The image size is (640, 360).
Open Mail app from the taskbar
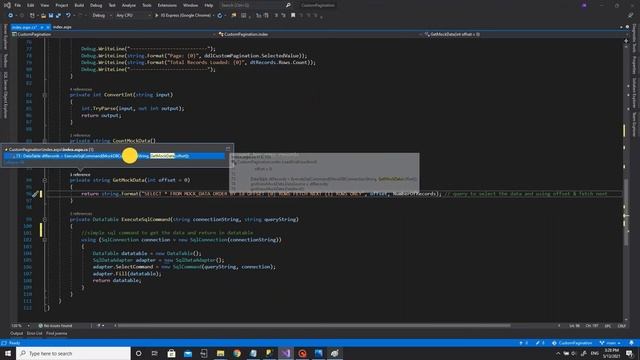188,353
